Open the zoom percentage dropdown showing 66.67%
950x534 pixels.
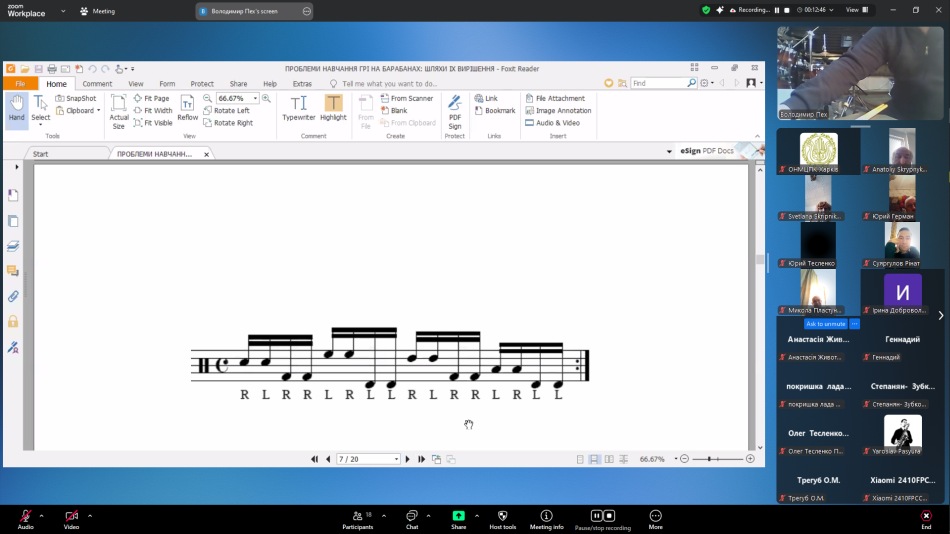256,98
